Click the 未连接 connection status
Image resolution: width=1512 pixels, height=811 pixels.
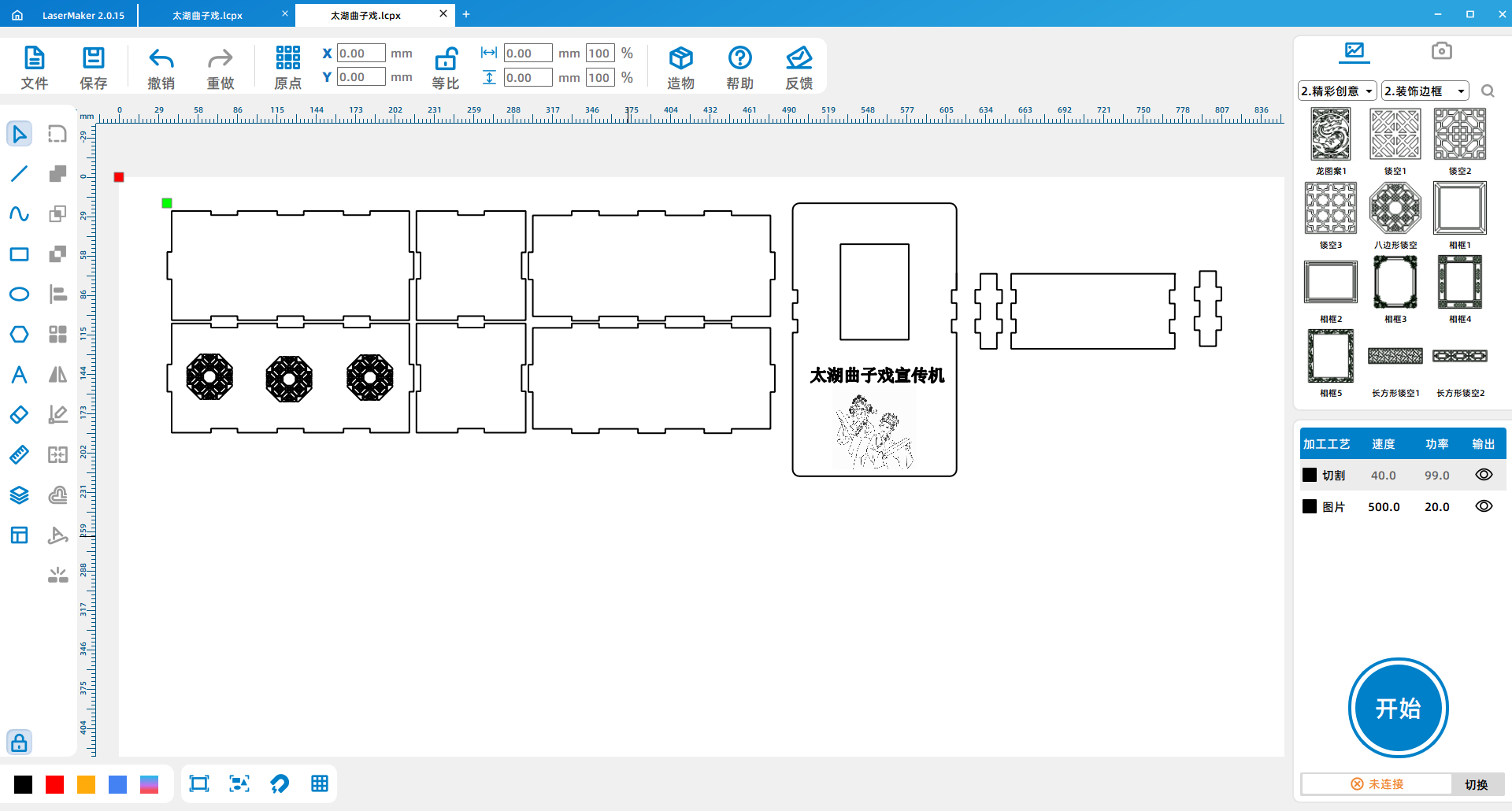point(1377,784)
